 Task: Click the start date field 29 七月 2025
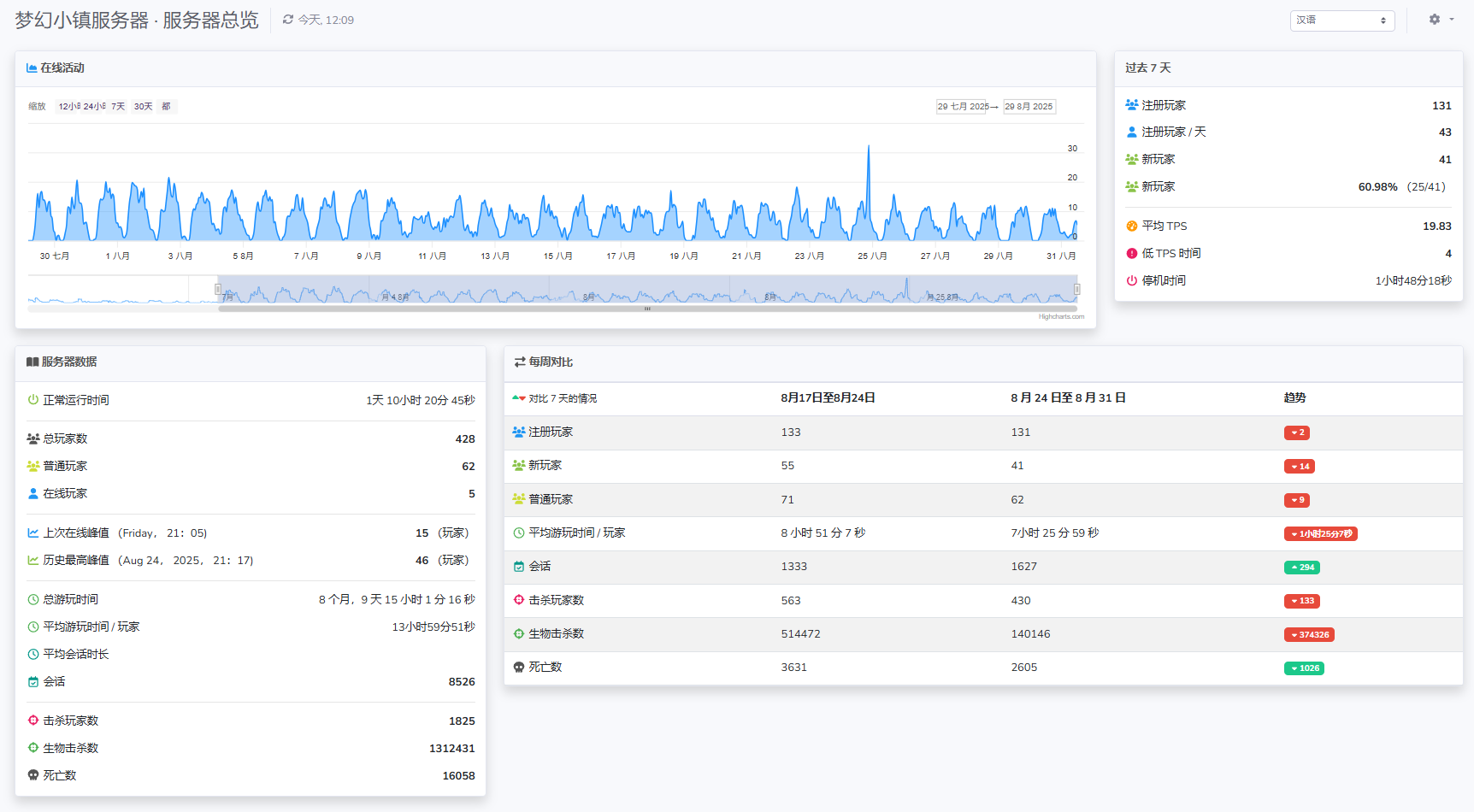(963, 107)
